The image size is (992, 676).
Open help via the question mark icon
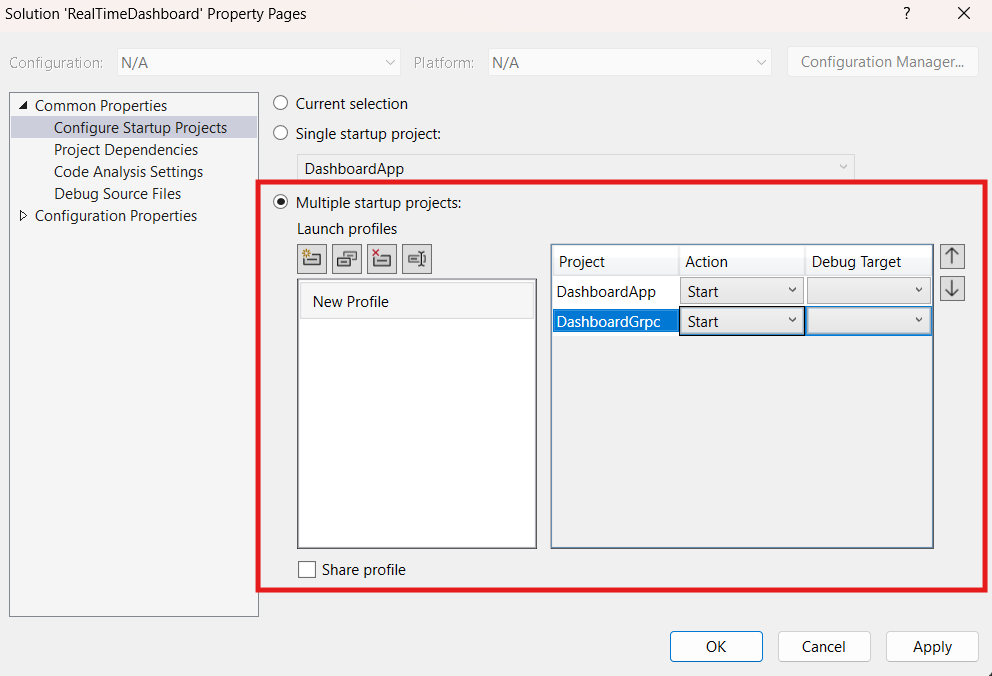906,14
